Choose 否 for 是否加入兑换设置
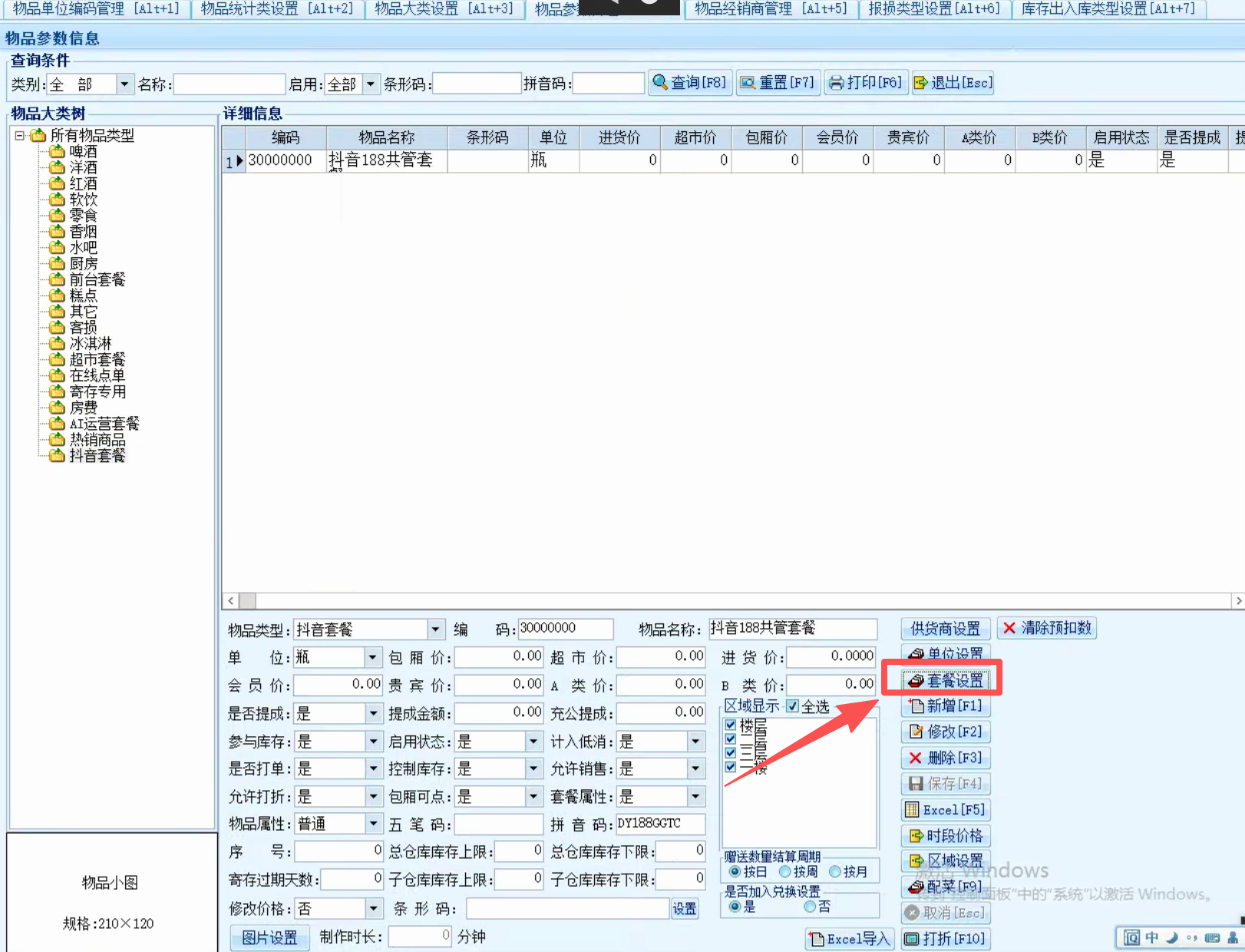 click(x=809, y=907)
